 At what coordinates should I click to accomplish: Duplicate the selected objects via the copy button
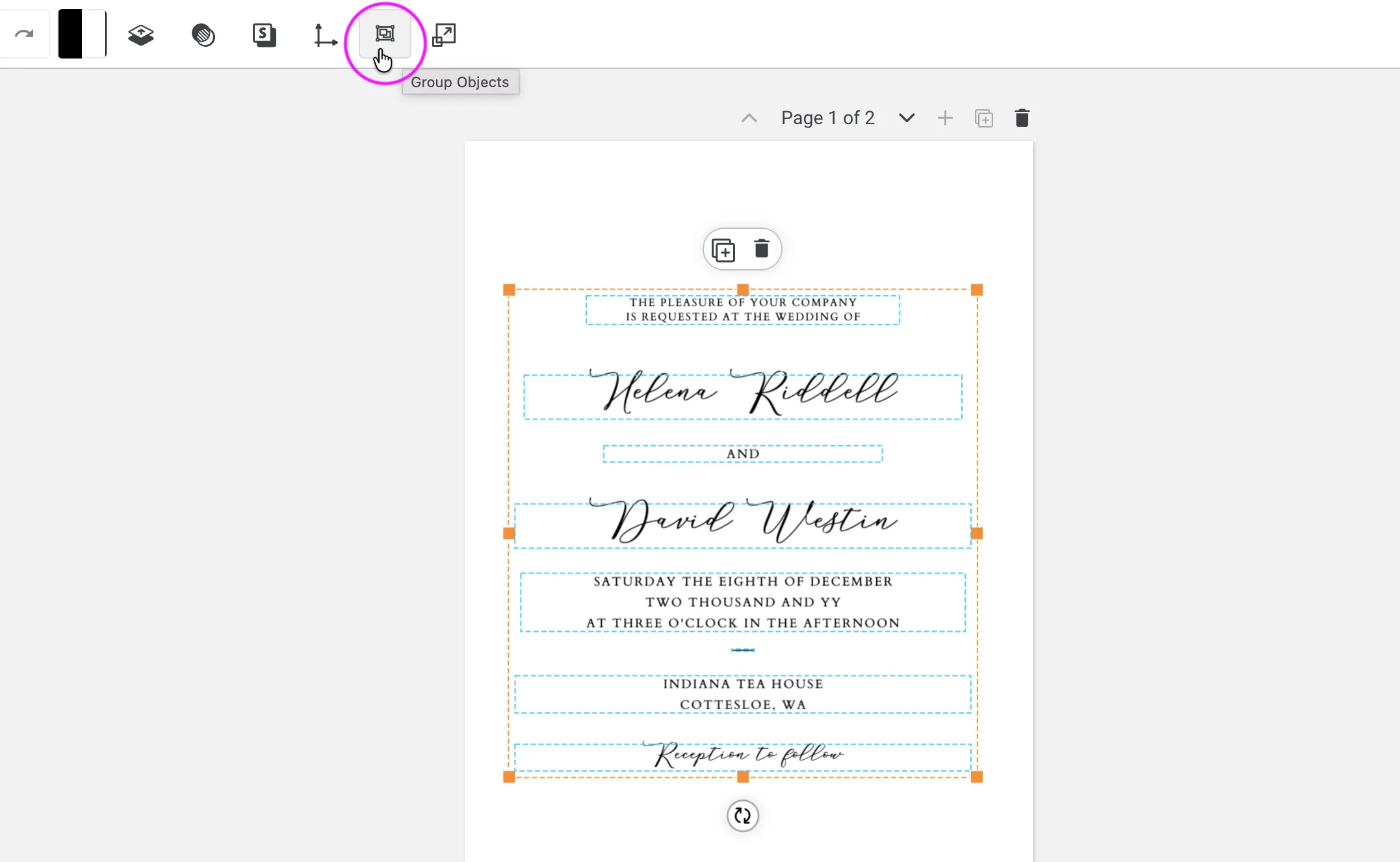(723, 249)
